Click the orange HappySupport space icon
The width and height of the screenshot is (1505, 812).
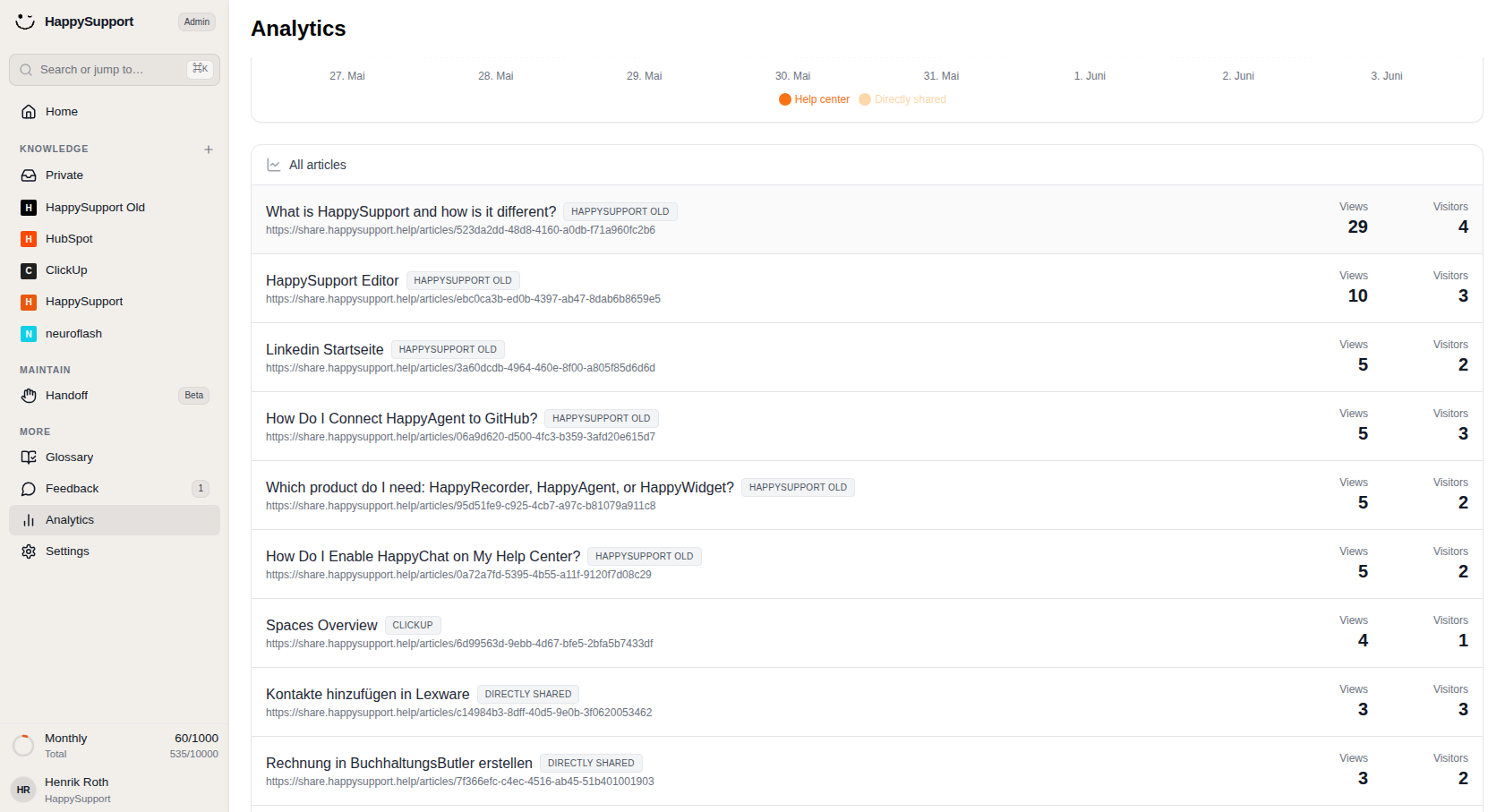click(29, 302)
